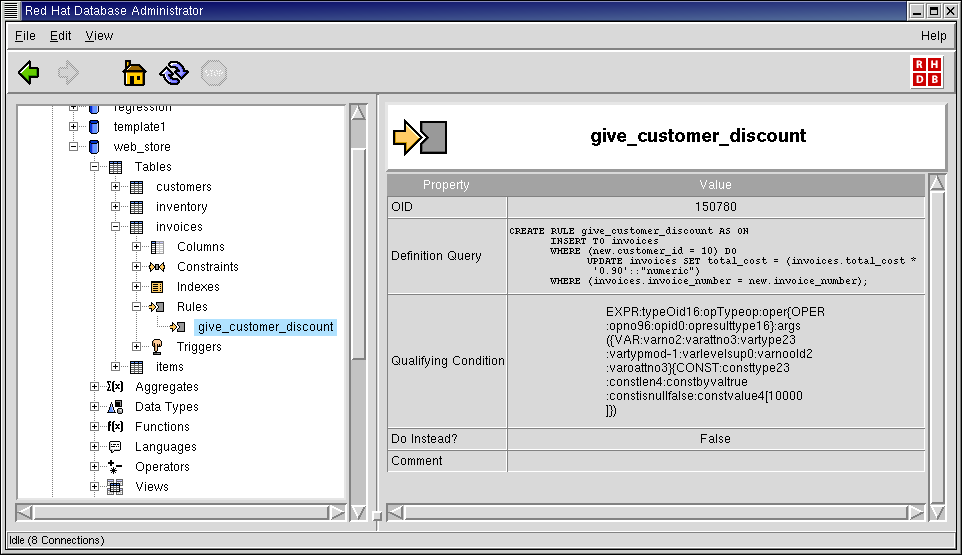Click the tree panel vertical scrollbar thumb

(358, 255)
